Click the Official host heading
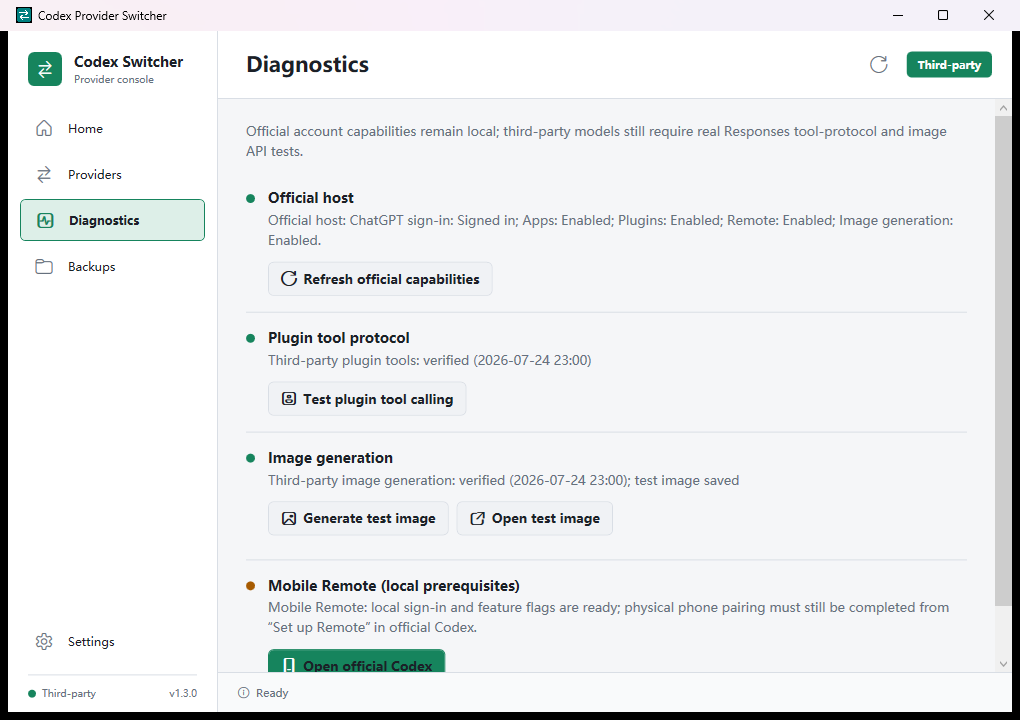Viewport: 1020px width, 720px height. click(311, 198)
